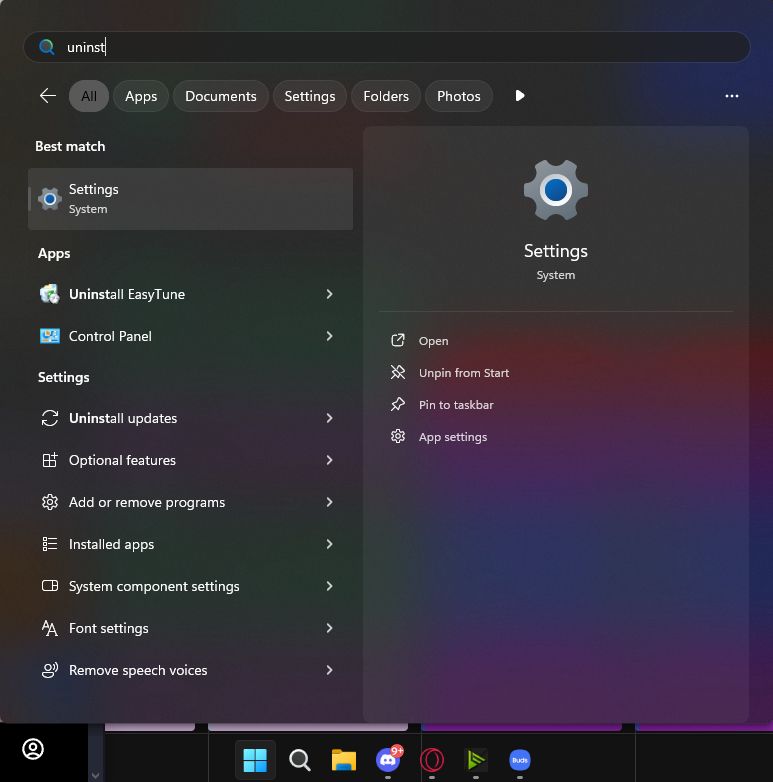Expand Installed apps chevron

[329, 544]
